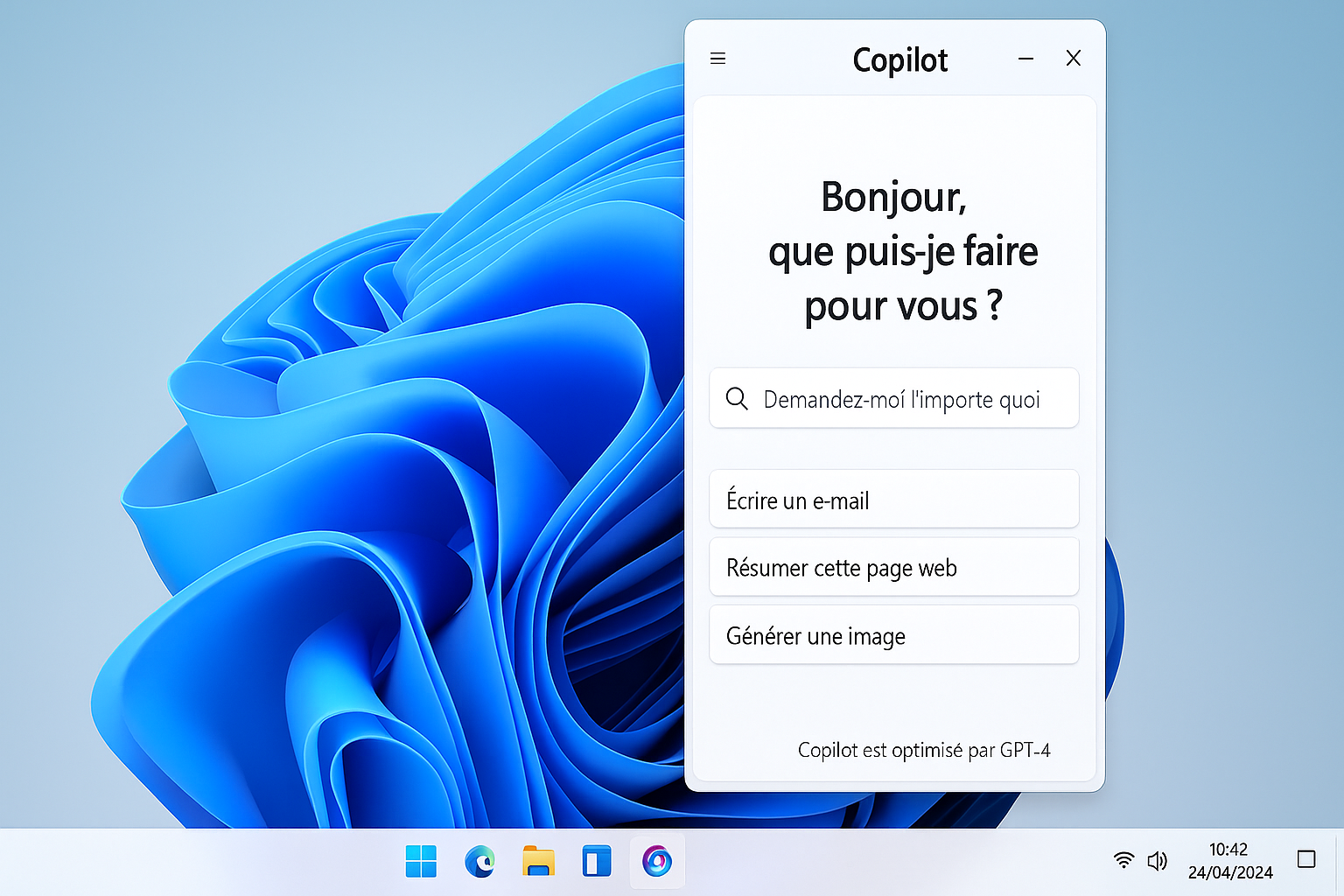Focus the 'Demandez-moi l'importe quoi' input field
This screenshot has height=896, width=1344.
(893, 398)
